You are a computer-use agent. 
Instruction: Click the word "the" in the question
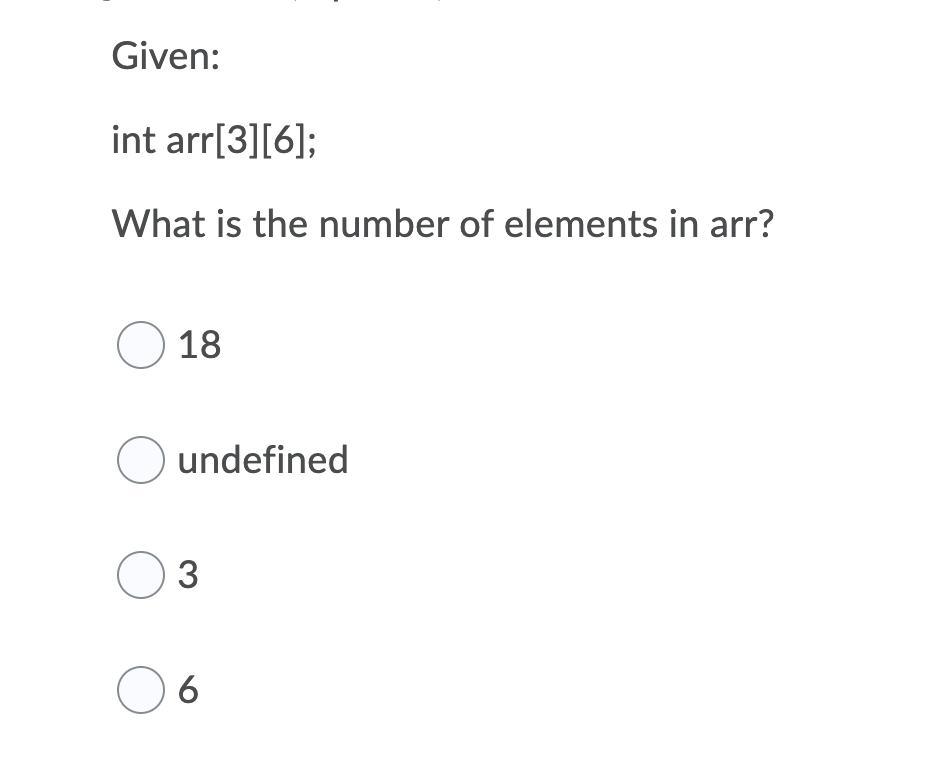coord(280,224)
